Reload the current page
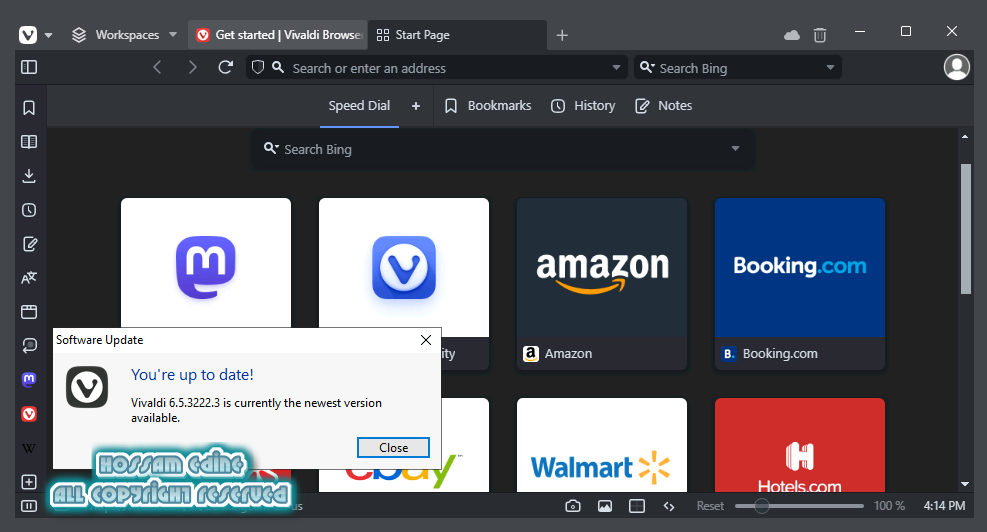 [225, 67]
